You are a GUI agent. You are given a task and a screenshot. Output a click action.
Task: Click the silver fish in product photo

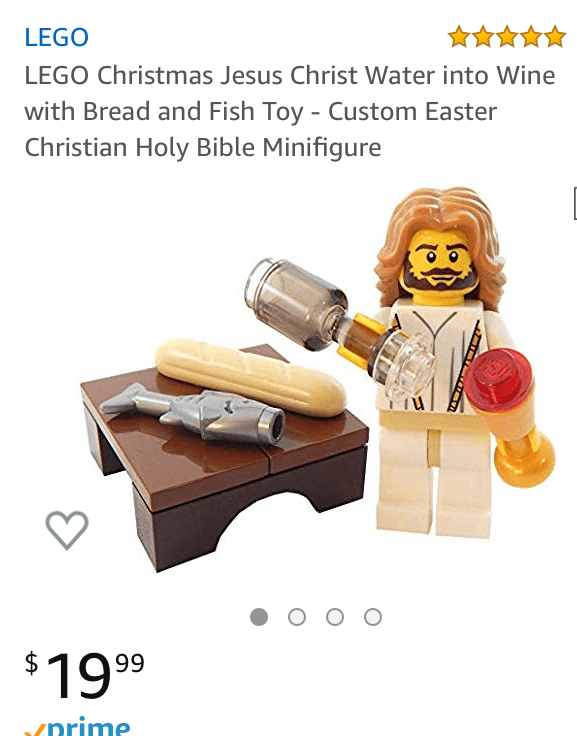(x=192, y=413)
